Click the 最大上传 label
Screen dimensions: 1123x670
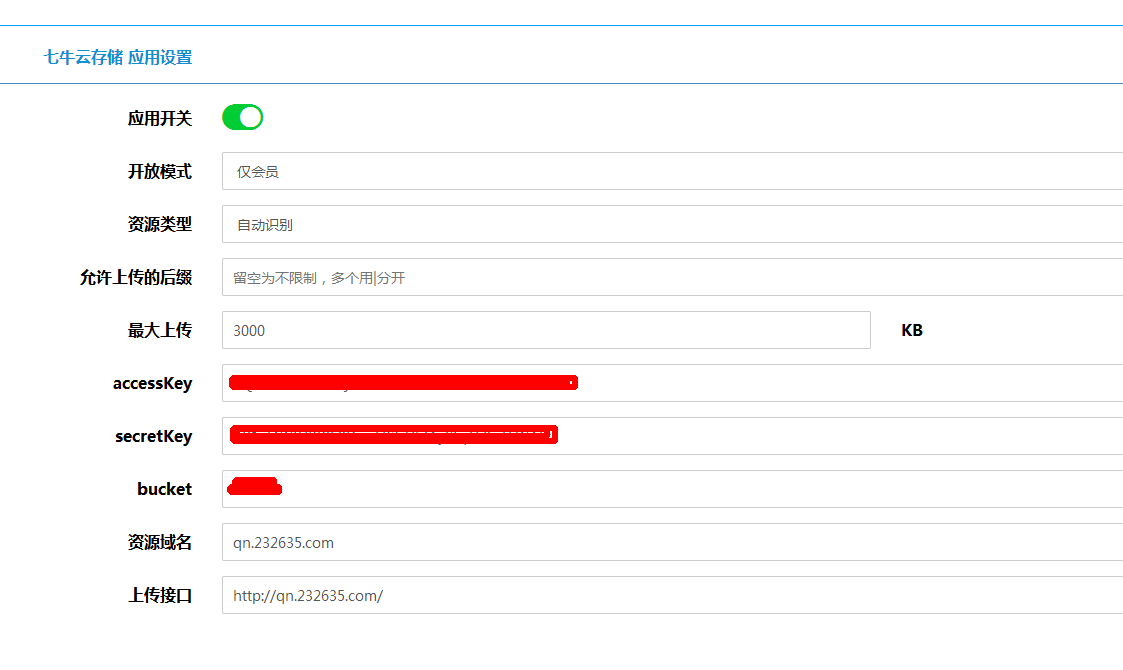(x=160, y=330)
